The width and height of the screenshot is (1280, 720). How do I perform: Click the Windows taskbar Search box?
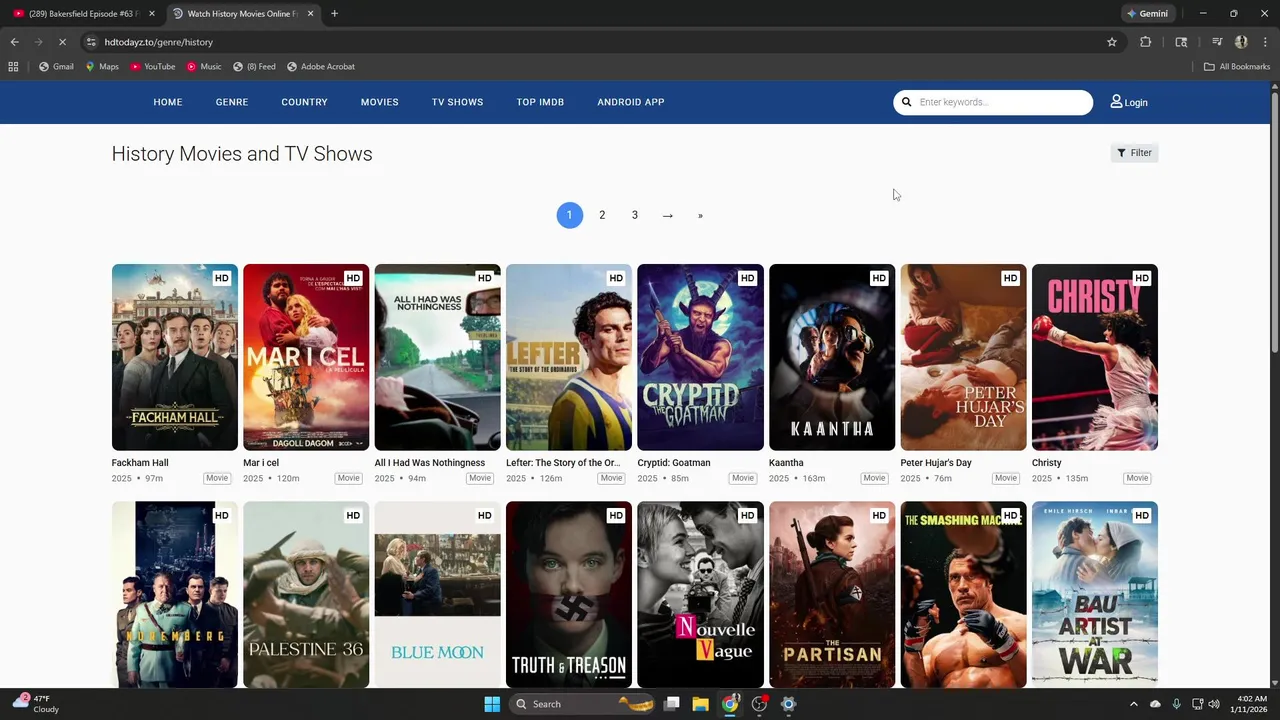(584, 704)
